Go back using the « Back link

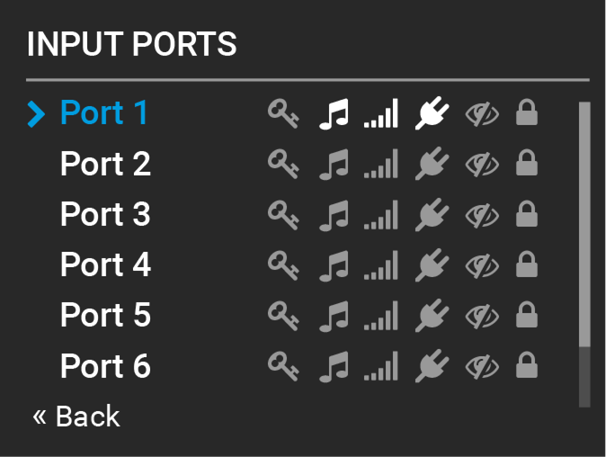click(x=76, y=416)
